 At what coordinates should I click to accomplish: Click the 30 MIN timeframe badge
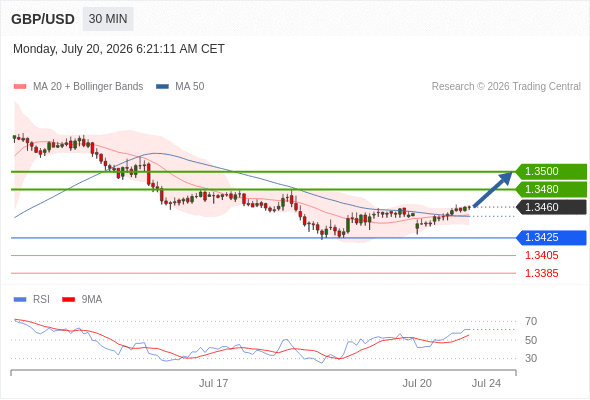coord(108,19)
